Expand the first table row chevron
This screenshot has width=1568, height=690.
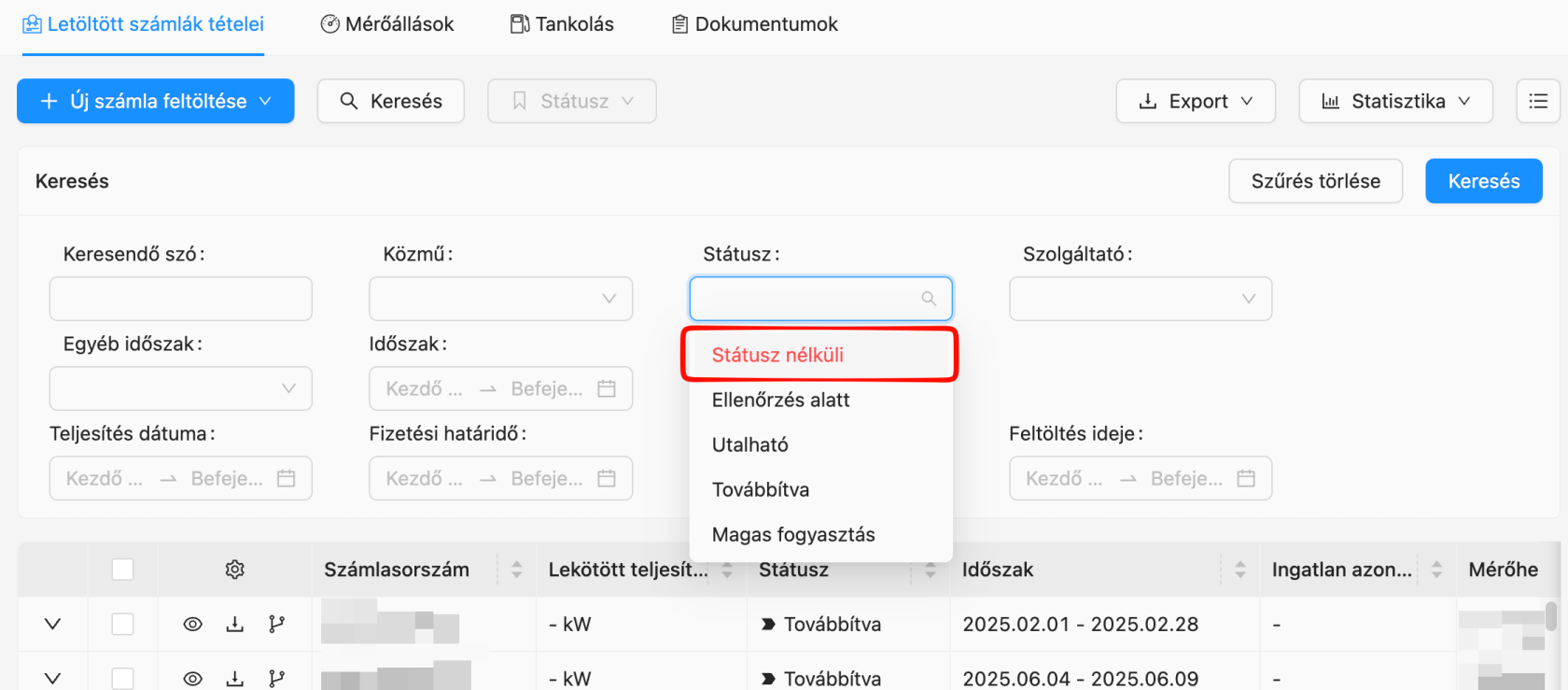pos(53,625)
